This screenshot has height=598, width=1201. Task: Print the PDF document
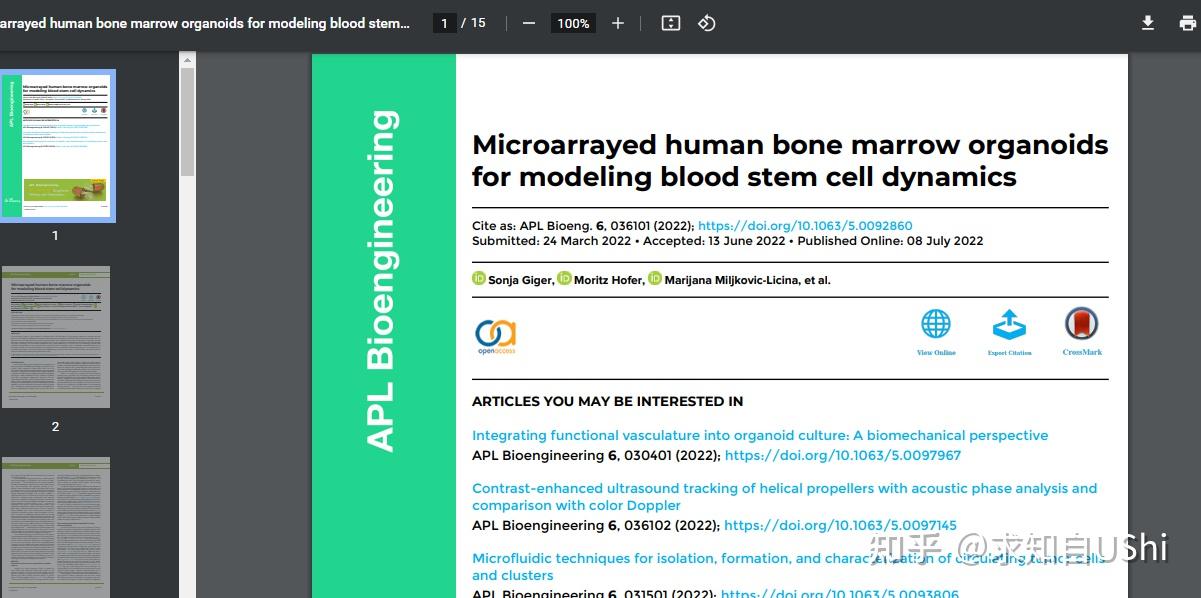1187,23
